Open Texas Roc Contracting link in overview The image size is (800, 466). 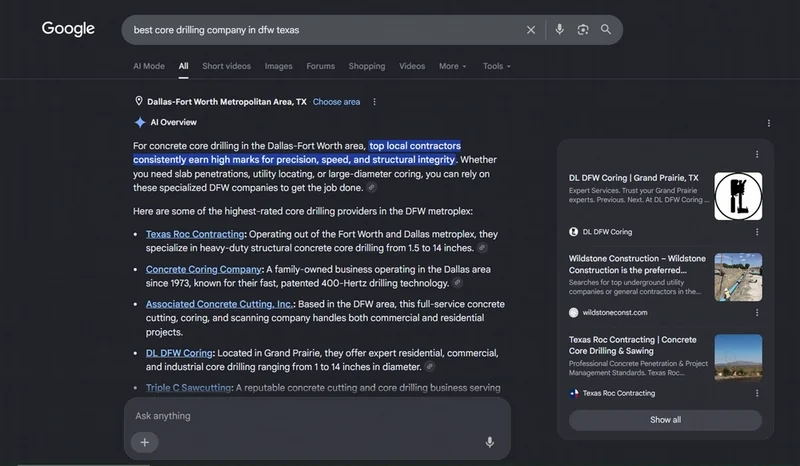[195, 234]
